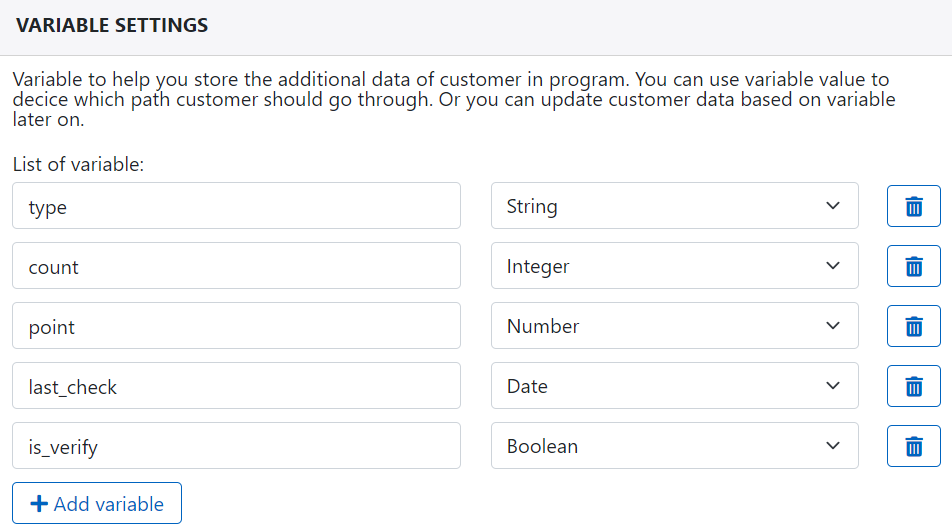Open the Integer type dropdown

tap(674, 266)
